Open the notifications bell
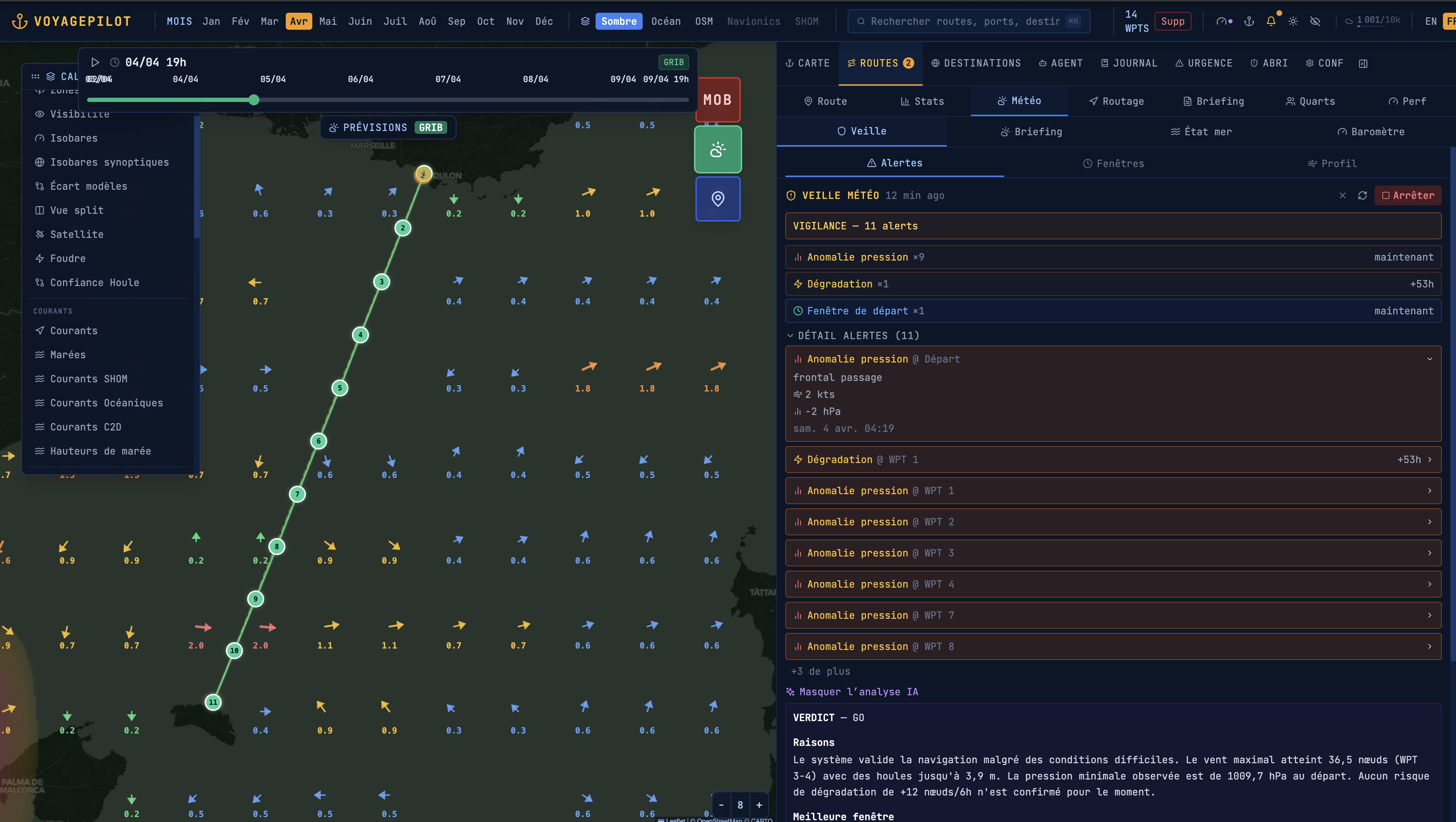This screenshot has width=1456, height=822. pyautogui.click(x=1271, y=22)
